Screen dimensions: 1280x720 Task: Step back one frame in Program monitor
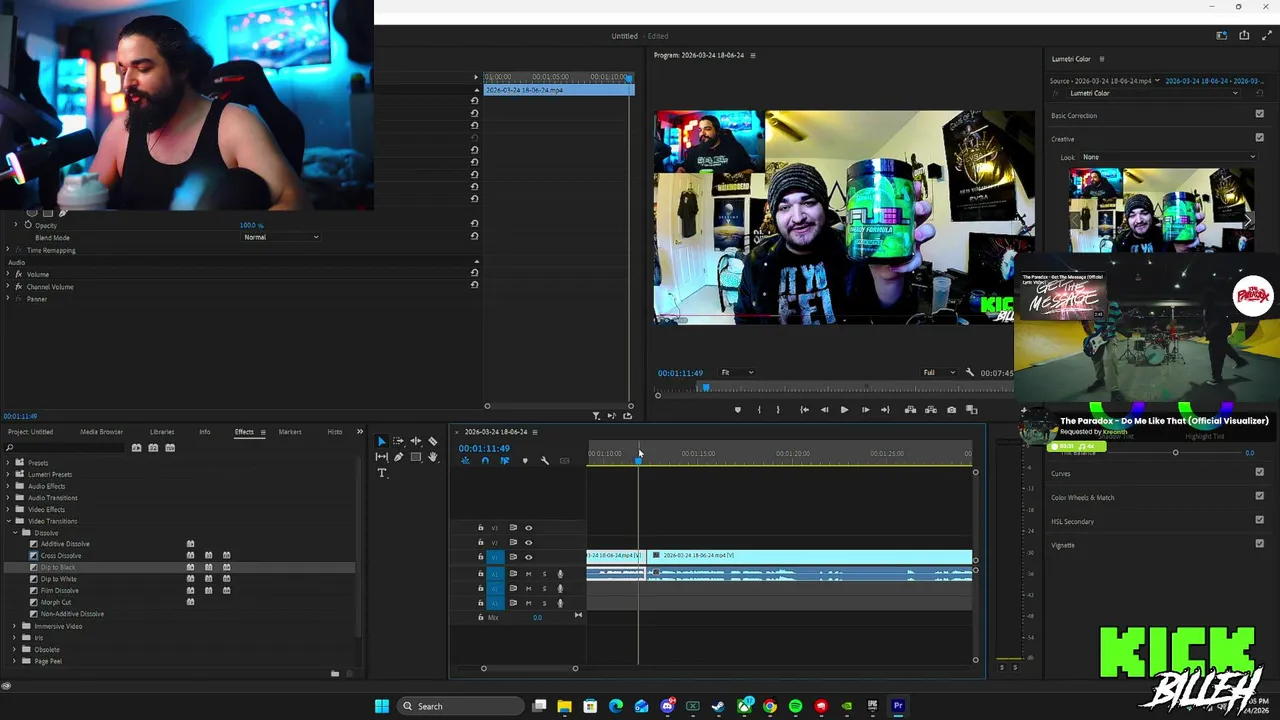tap(824, 410)
